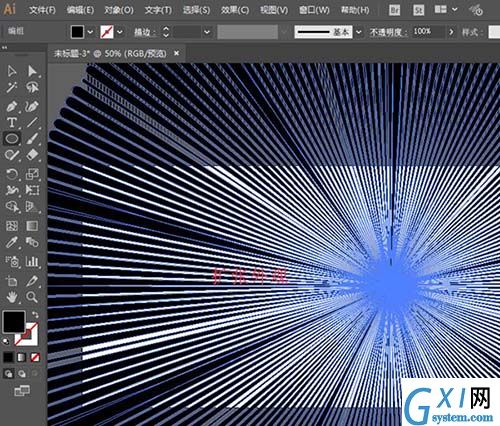Choose the Free Transform tool
Image resolution: width=500 pixels, height=426 pixels.
32,190
